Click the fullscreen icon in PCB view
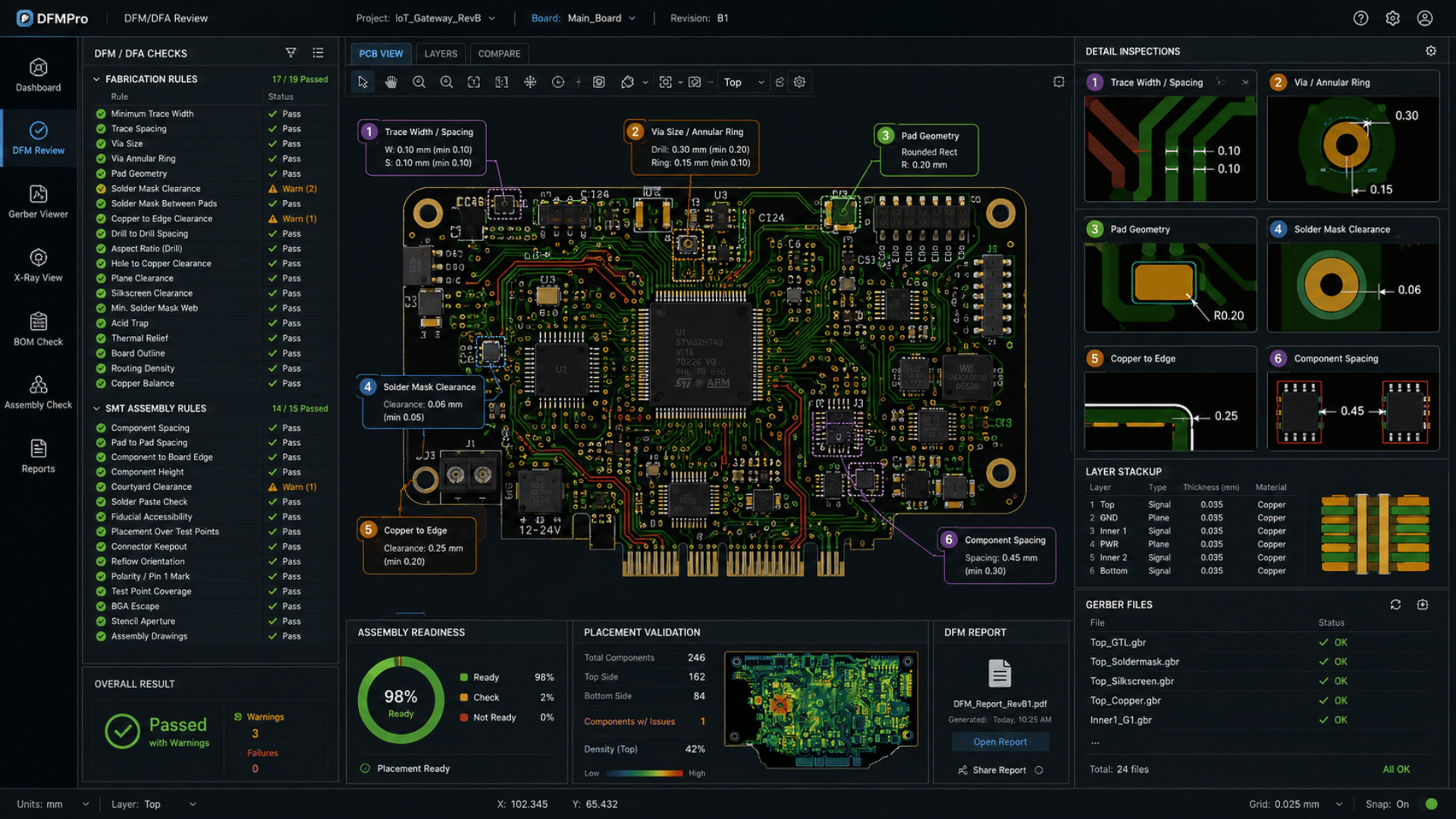Screen dimensions: 1456x819 [x=1059, y=82]
